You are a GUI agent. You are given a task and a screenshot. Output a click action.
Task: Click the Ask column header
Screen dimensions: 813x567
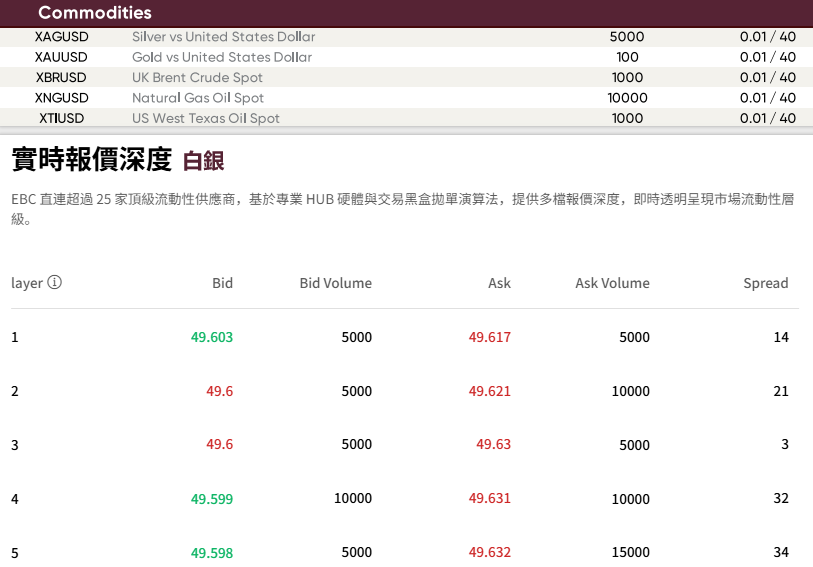[x=499, y=283]
